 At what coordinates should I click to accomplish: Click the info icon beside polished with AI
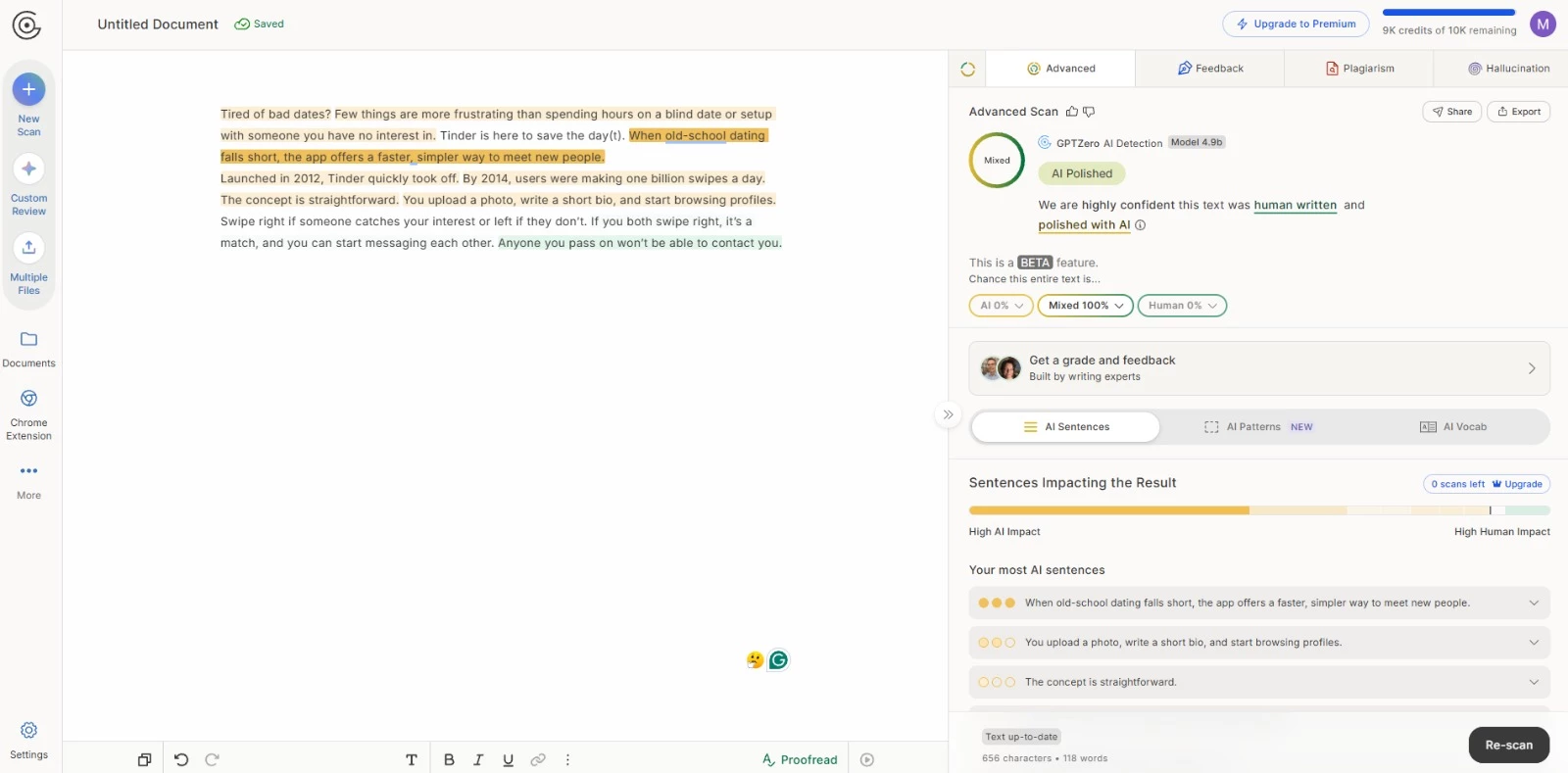pyautogui.click(x=1141, y=225)
